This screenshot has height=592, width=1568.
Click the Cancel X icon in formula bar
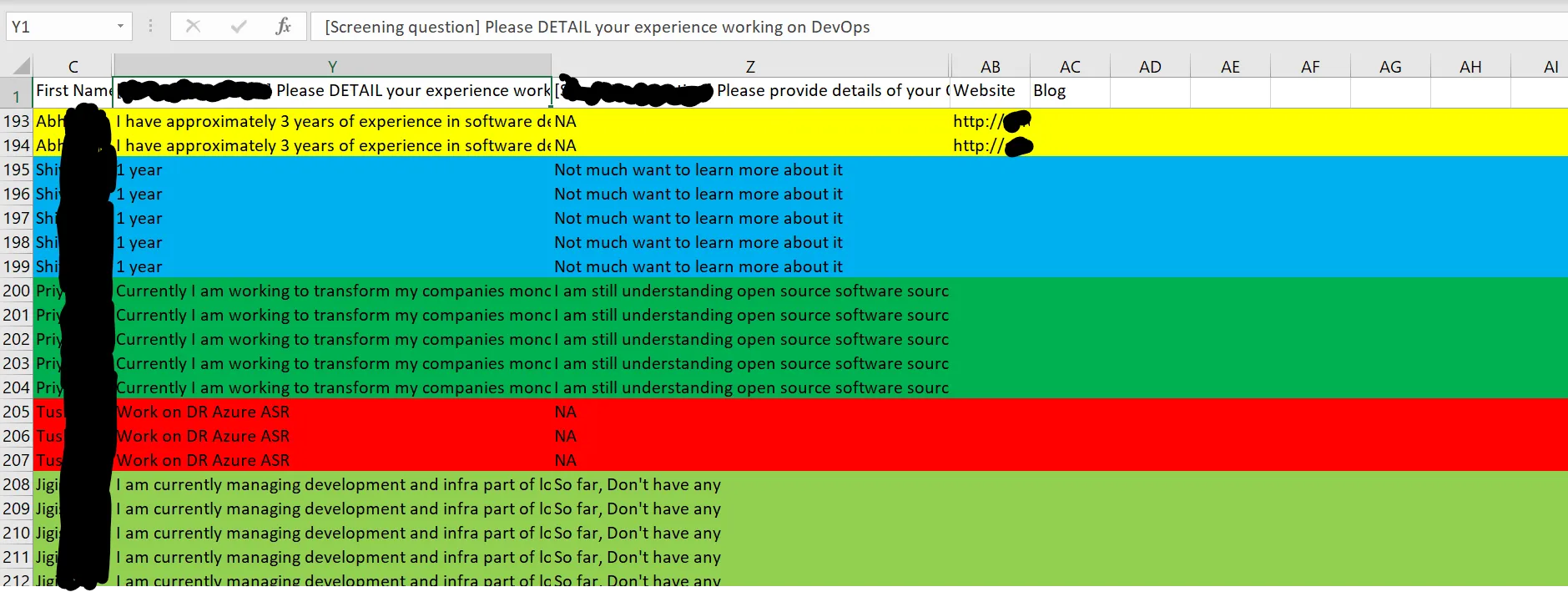pyautogui.click(x=193, y=27)
